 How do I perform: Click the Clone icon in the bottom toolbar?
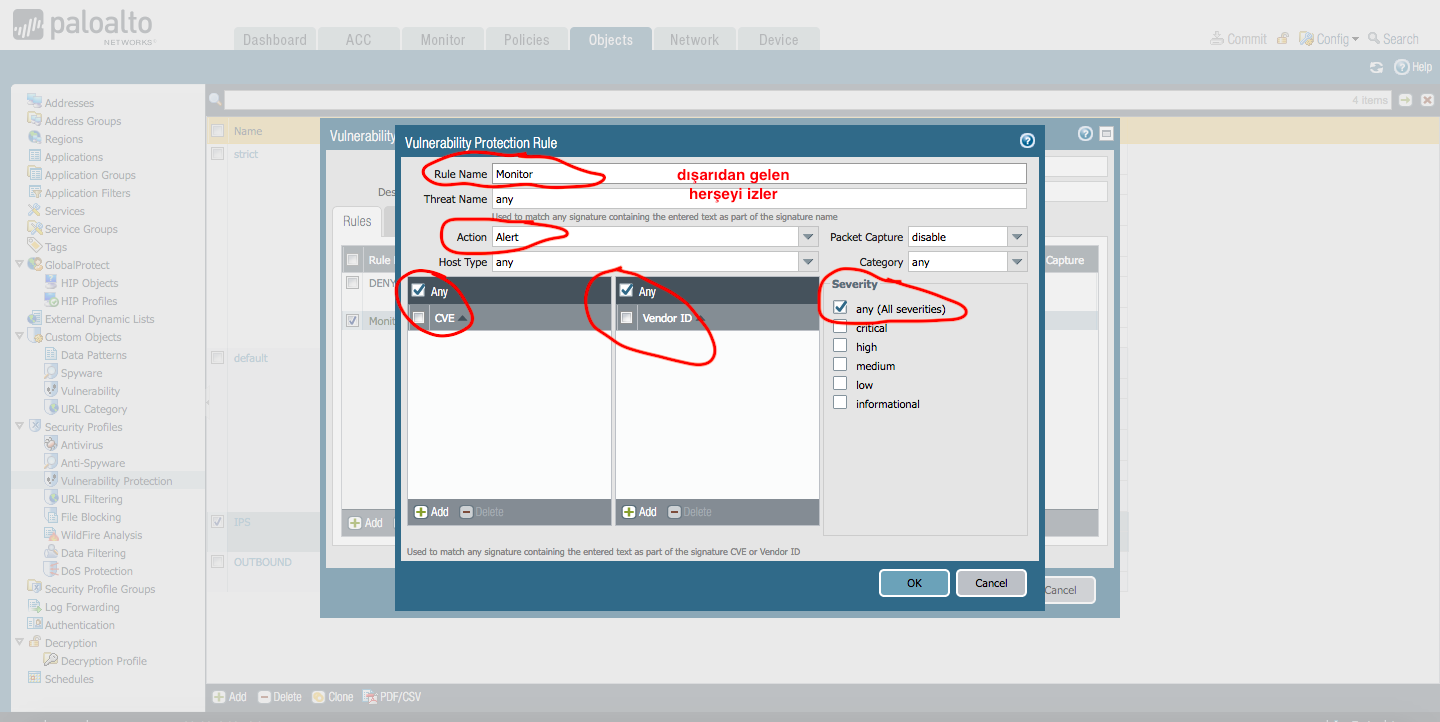pos(318,697)
